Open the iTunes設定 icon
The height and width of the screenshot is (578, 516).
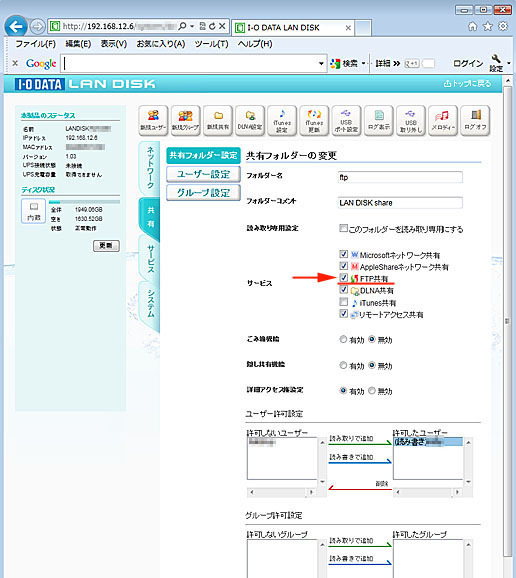click(x=282, y=121)
